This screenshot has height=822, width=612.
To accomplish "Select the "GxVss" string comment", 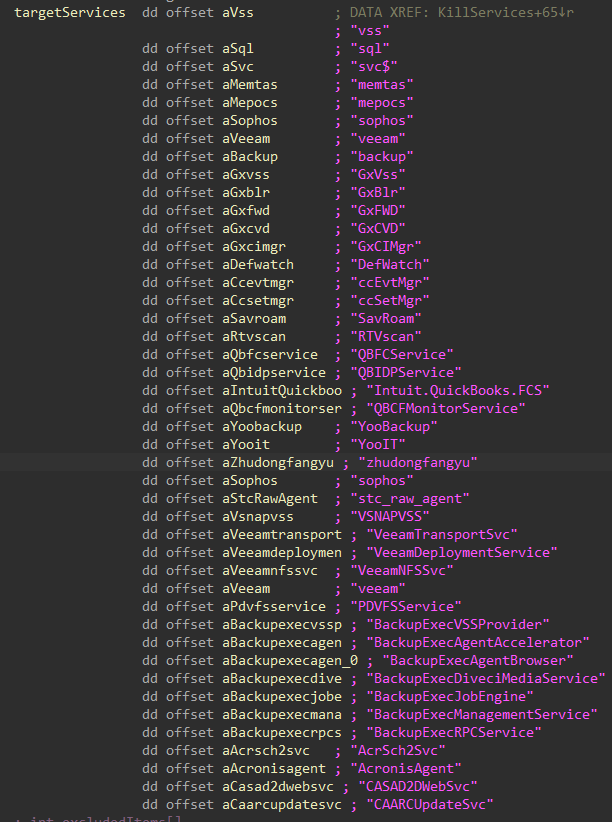I will (378, 175).
